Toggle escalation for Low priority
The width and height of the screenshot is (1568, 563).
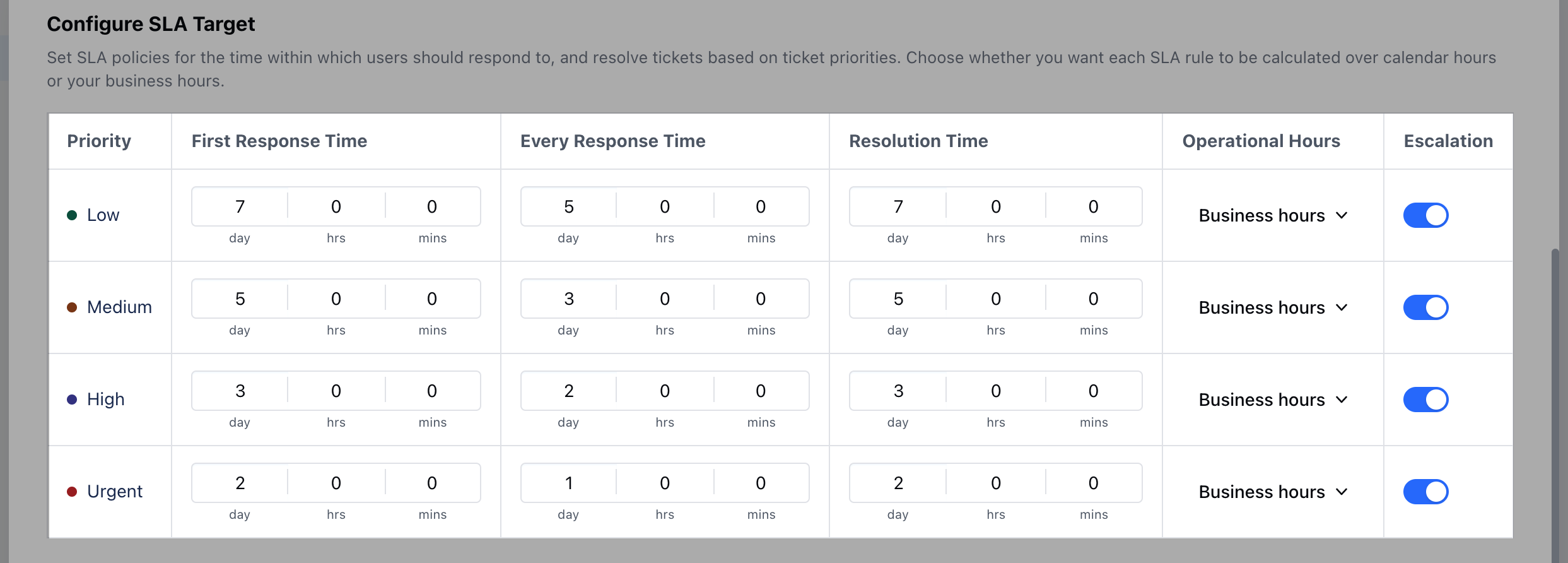[x=1425, y=215]
